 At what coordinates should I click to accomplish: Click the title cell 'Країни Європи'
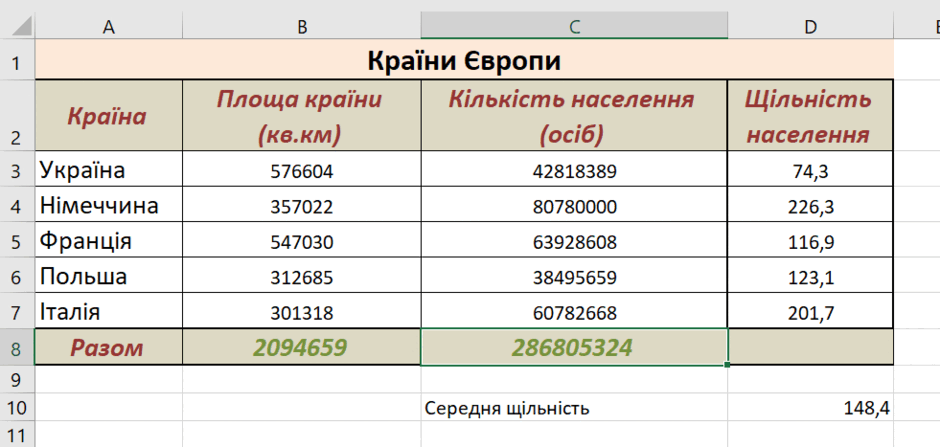[x=464, y=60]
